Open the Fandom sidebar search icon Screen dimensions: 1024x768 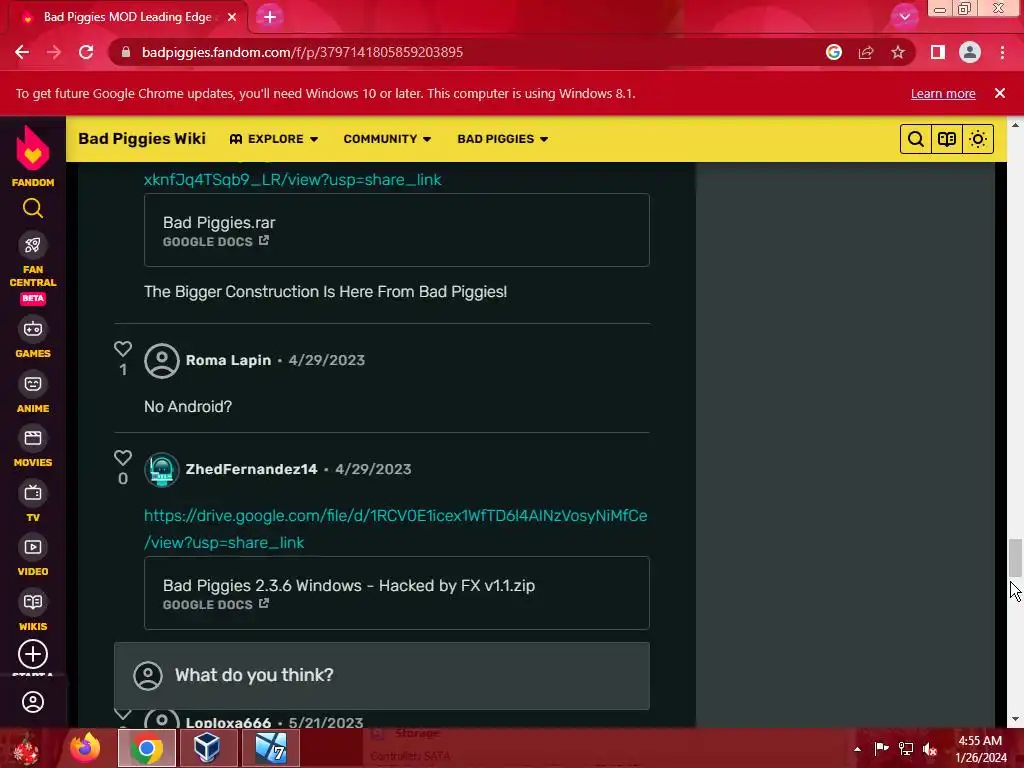[x=33, y=208]
